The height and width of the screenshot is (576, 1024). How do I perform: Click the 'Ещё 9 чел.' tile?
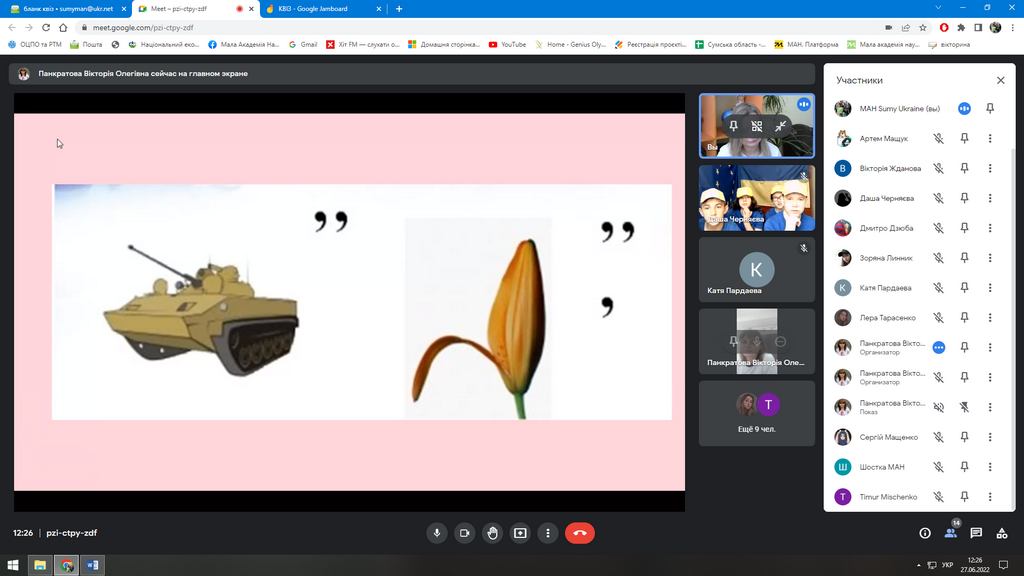(757, 413)
